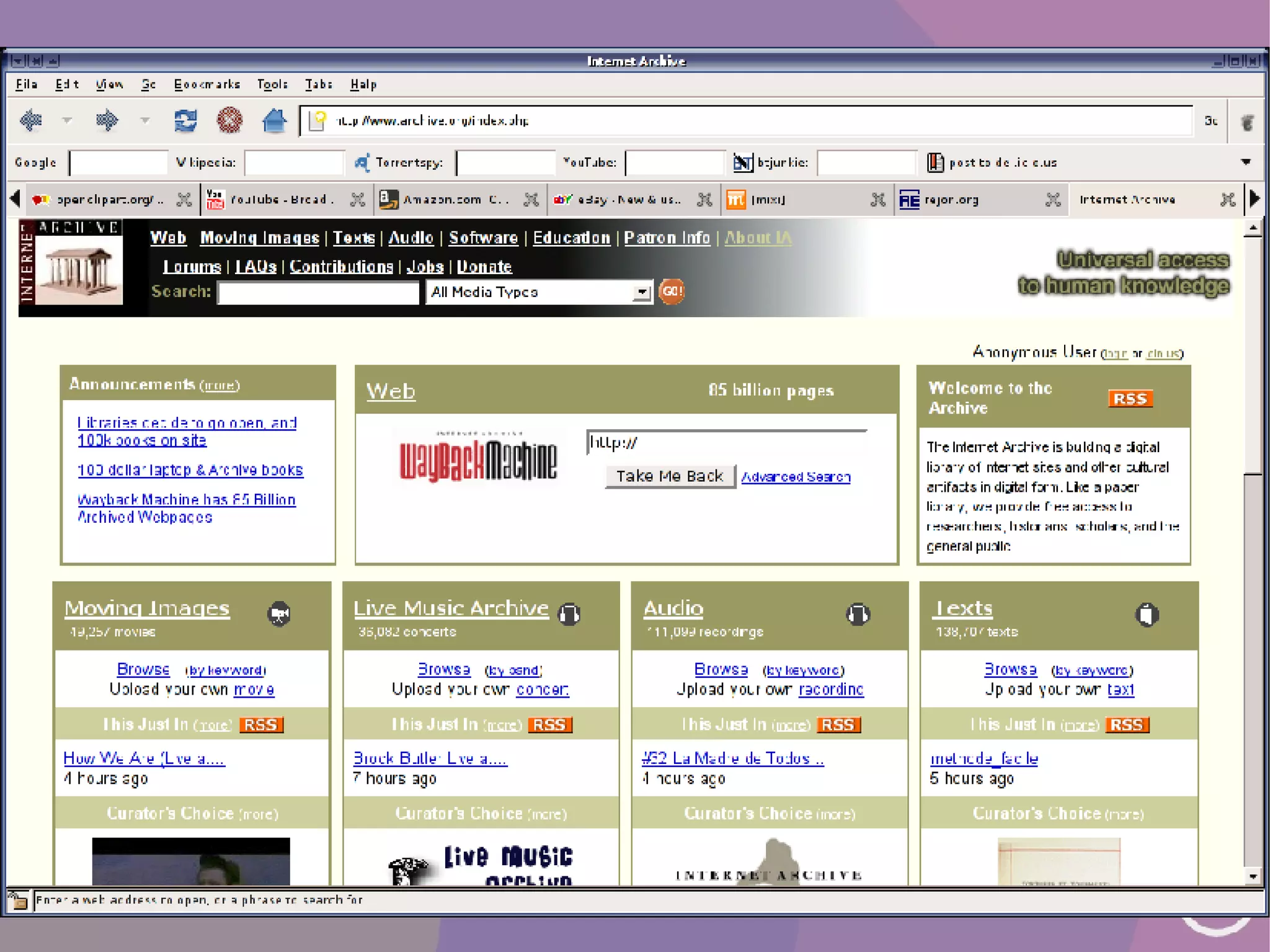
Task: Click the Back navigation arrow icon
Action: [x=30, y=120]
